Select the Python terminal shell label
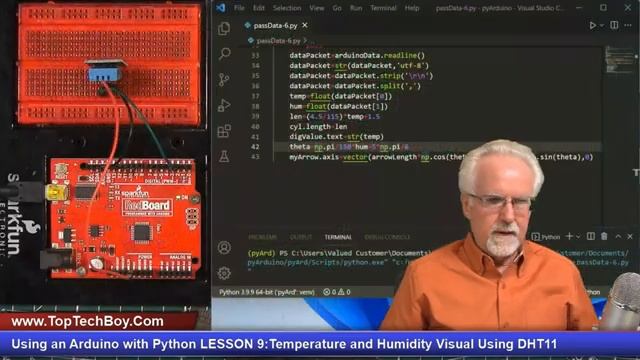The height and width of the screenshot is (360, 640). (x=546, y=237)
